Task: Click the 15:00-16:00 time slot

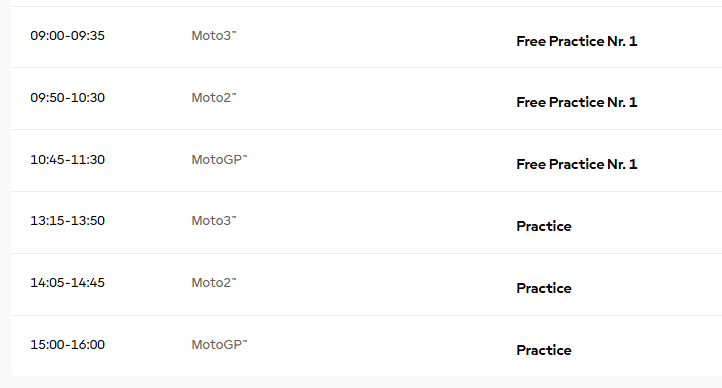Action: point(67,345)
